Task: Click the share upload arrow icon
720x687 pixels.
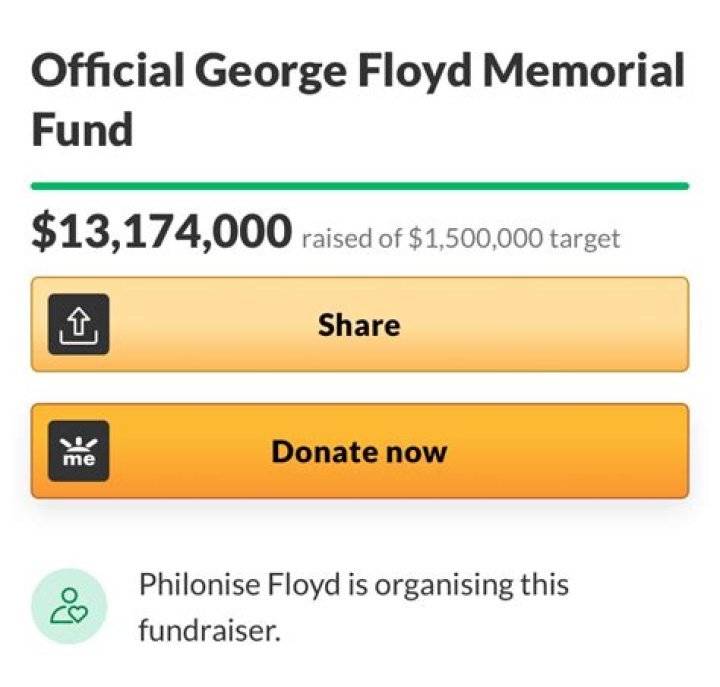Action: click(79, 325)
